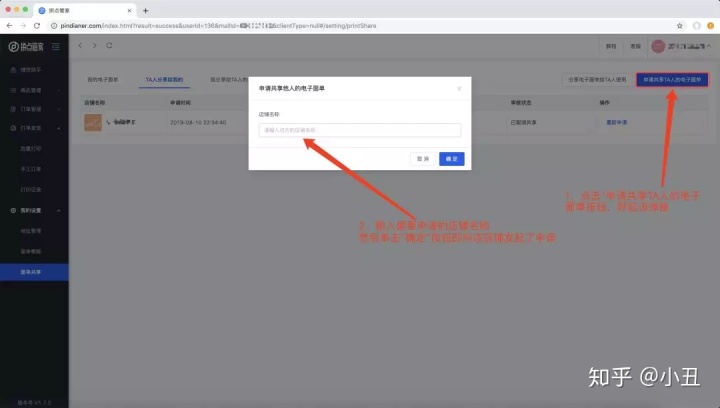Click the 确定 button in the dialog
The height and width of the screenshot is (408, 720).
[x=451, y=159]
